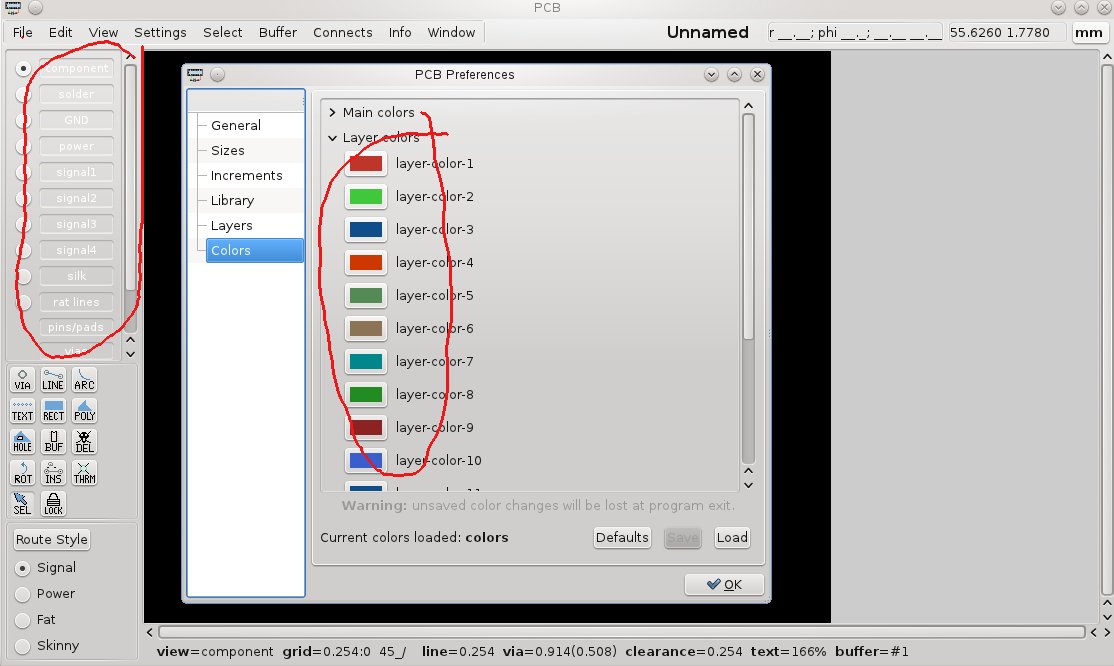Click the LOCK tool icon
The image size is (1114, 666).
[53, 503]
